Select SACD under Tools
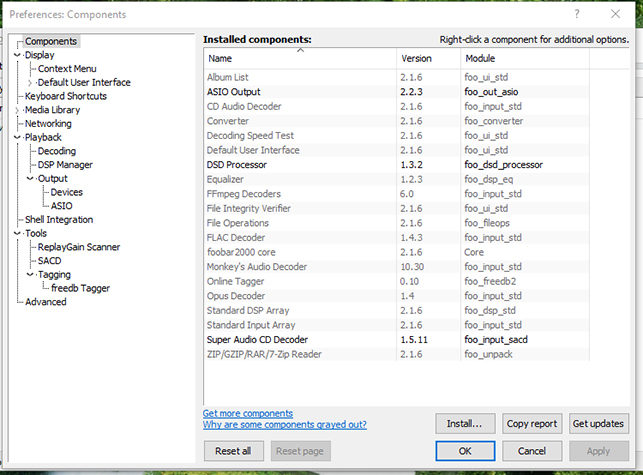The width and height of the screenshot is (643, 475). (x=49, y=261)
